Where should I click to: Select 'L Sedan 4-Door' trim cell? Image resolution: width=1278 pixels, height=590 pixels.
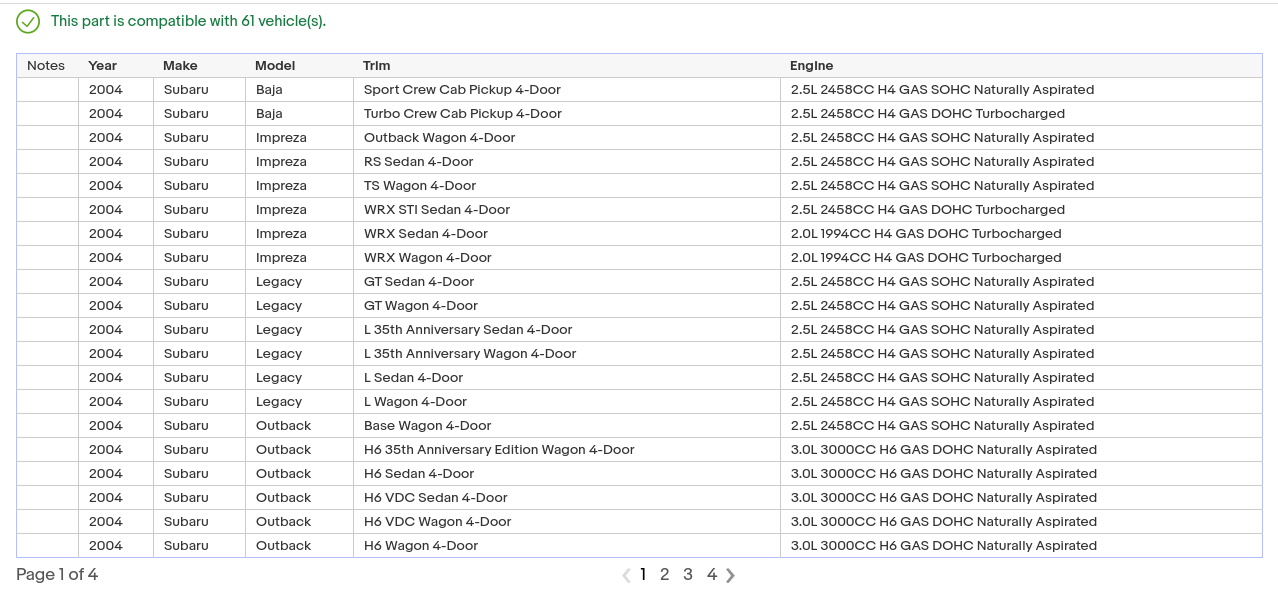[x=567, y=378]
